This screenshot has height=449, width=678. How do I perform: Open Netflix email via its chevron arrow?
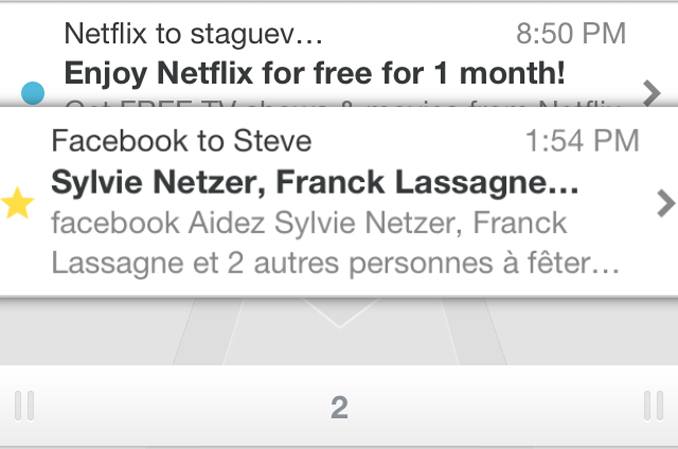[x=652, y=93]
